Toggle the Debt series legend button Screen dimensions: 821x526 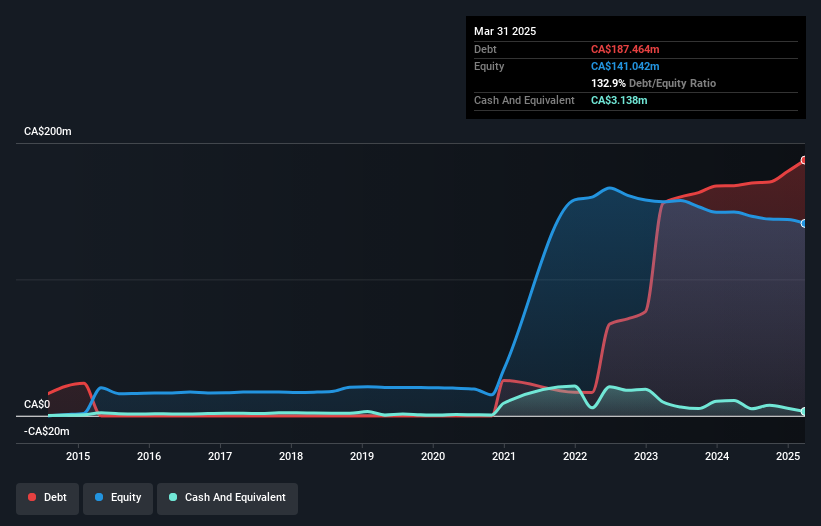click(47, 498)
